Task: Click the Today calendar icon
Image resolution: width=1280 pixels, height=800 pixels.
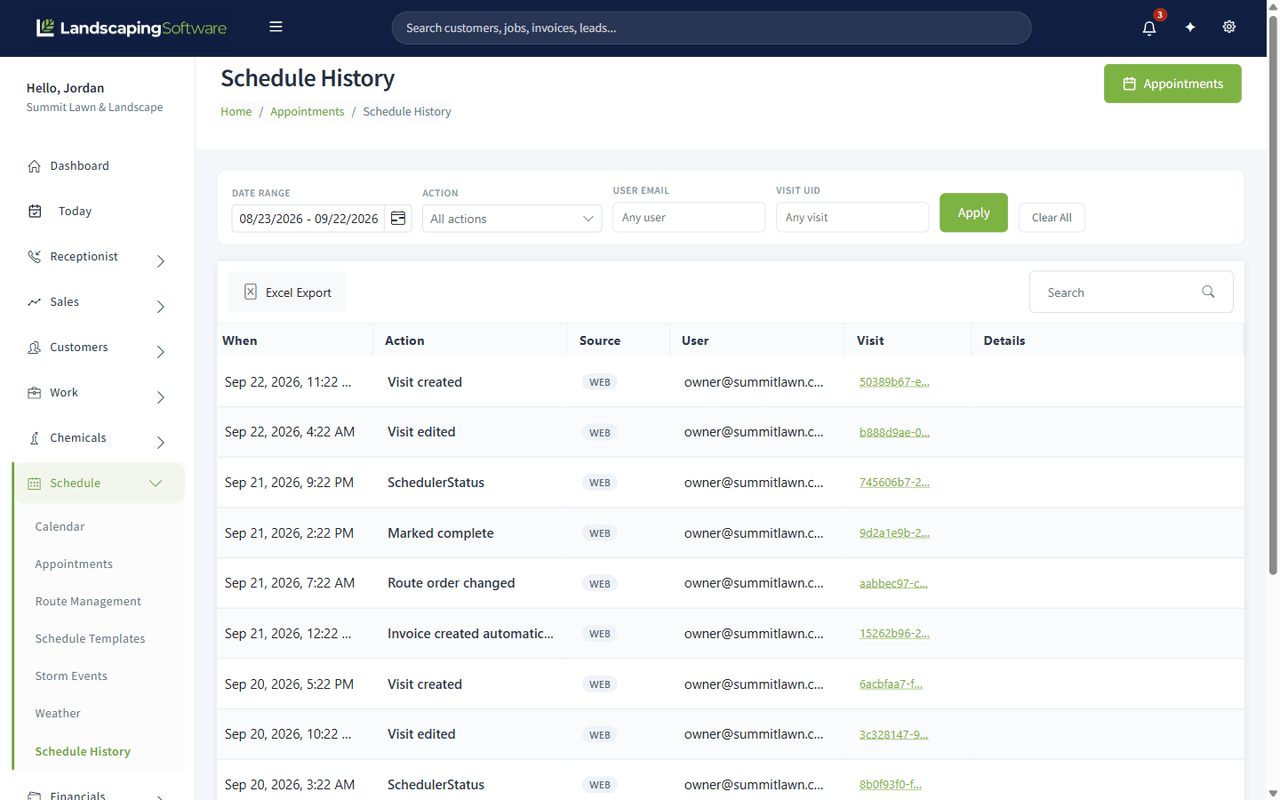Action: coord(35,211)
